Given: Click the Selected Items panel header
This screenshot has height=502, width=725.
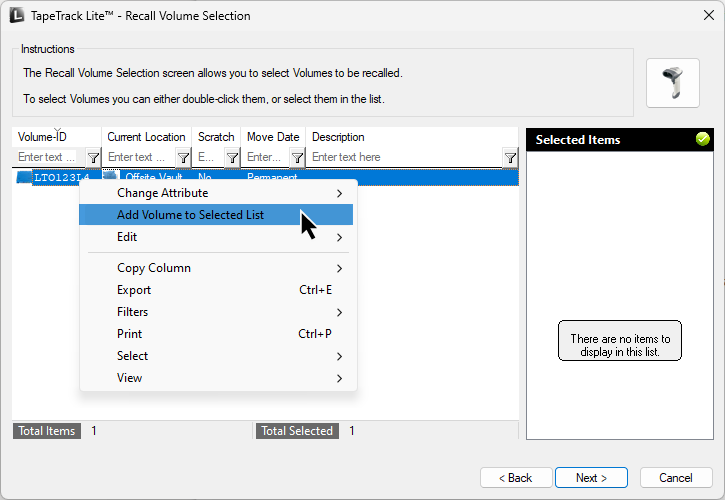Looking at the screenshot, I should 620,140.
